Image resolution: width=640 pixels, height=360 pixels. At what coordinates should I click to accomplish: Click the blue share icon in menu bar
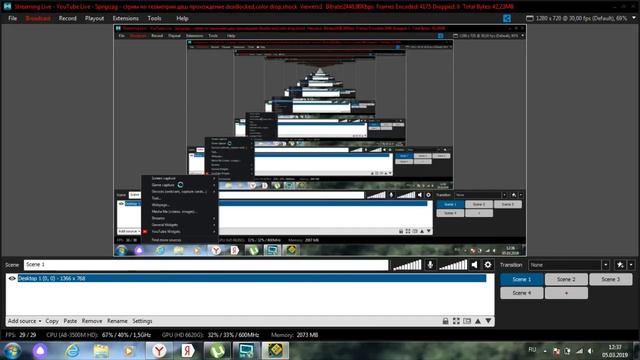507,18
